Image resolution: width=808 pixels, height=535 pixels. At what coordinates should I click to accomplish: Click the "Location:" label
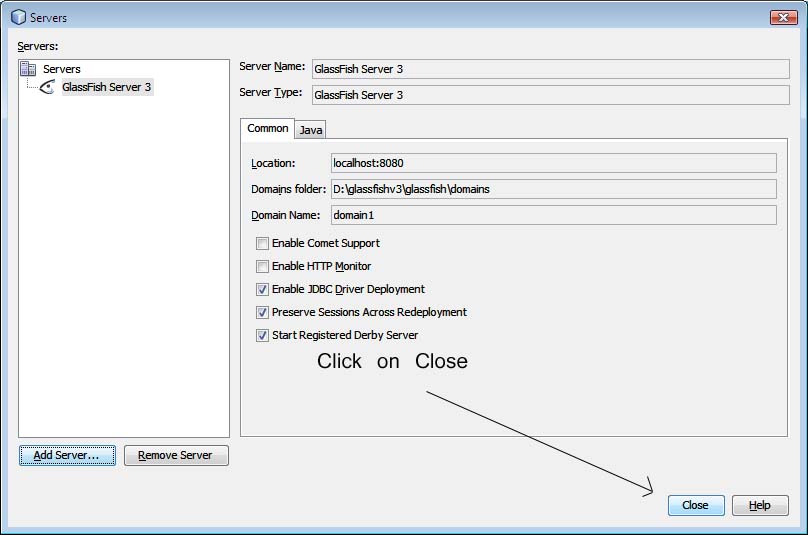click(x=273, y=163)
